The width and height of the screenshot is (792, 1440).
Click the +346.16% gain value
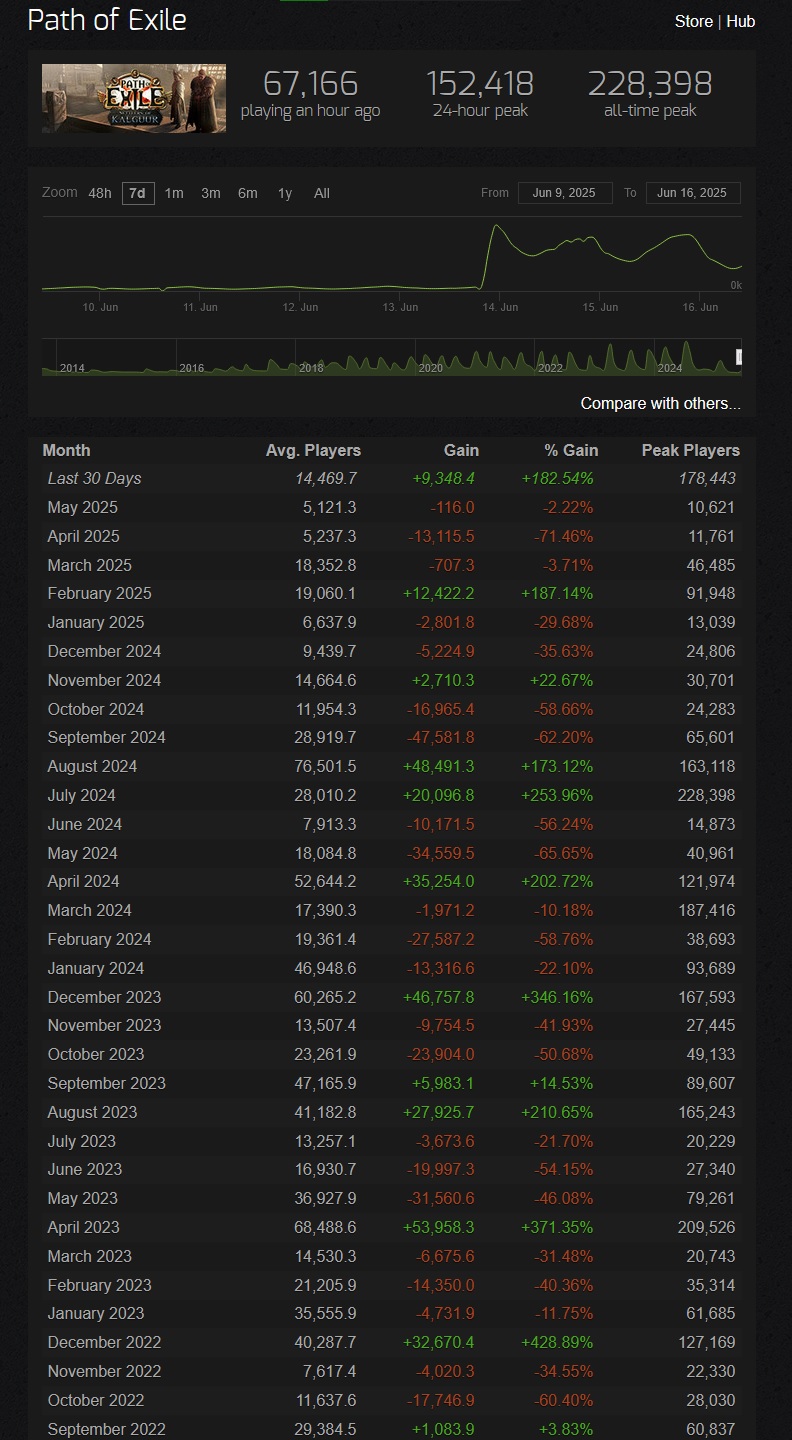pyautogui.click(x=556, y=997)
